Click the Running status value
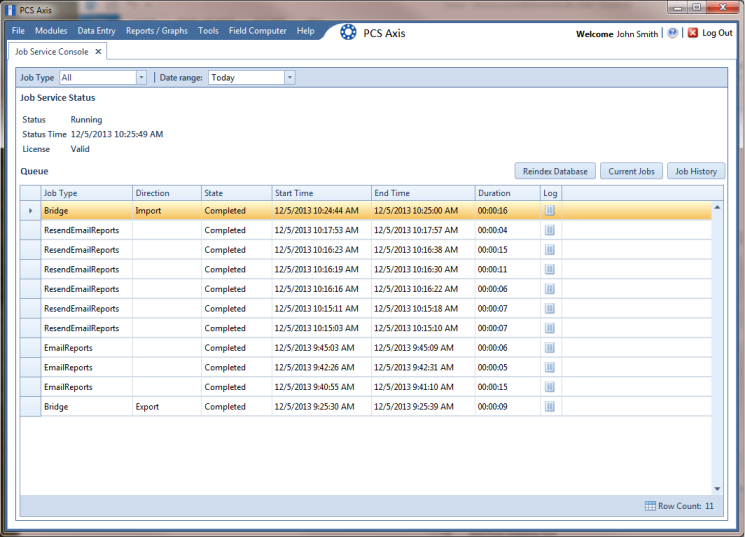 [86, 119]
